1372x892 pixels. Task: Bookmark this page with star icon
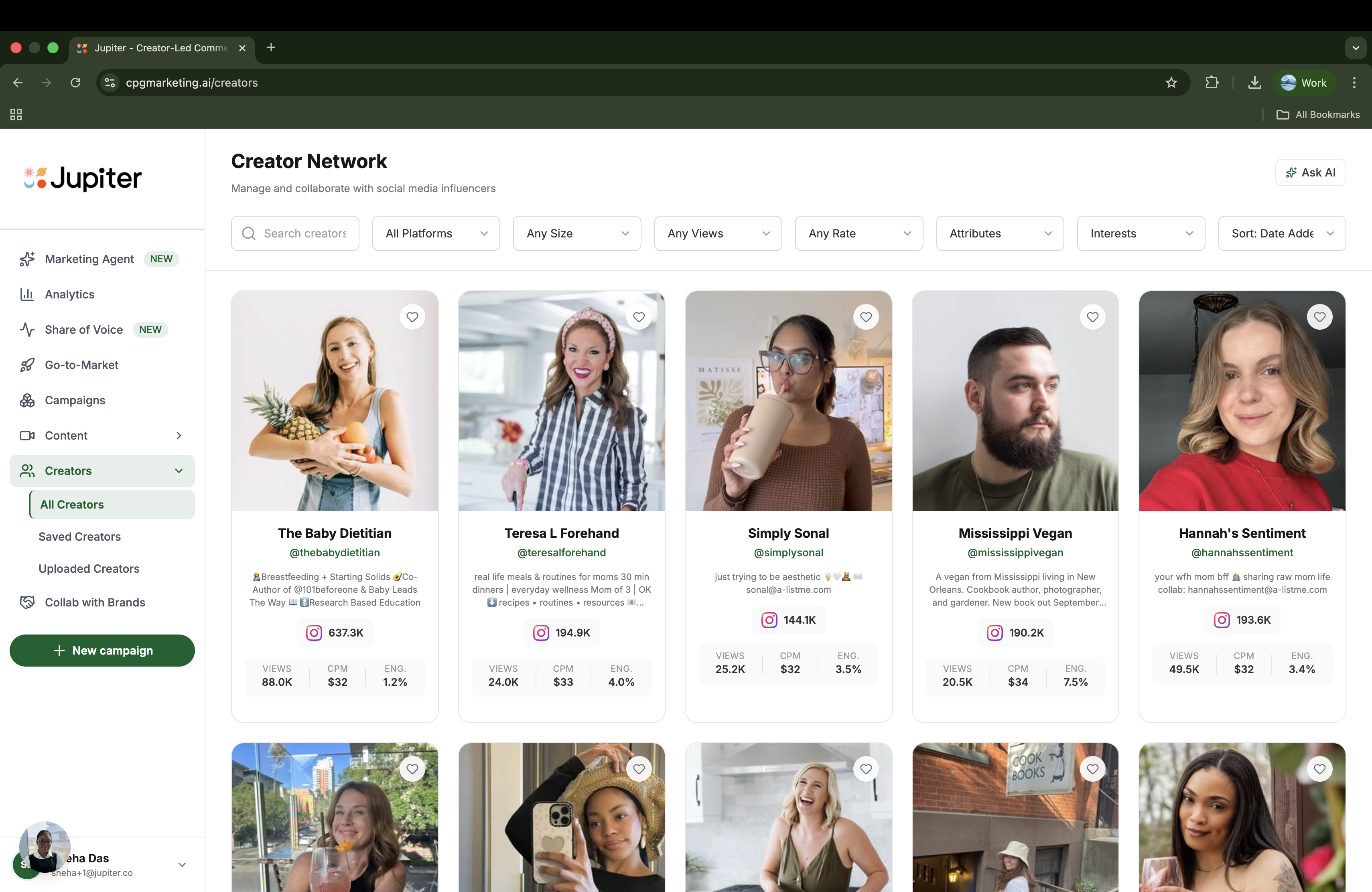tap(1171, 83)
